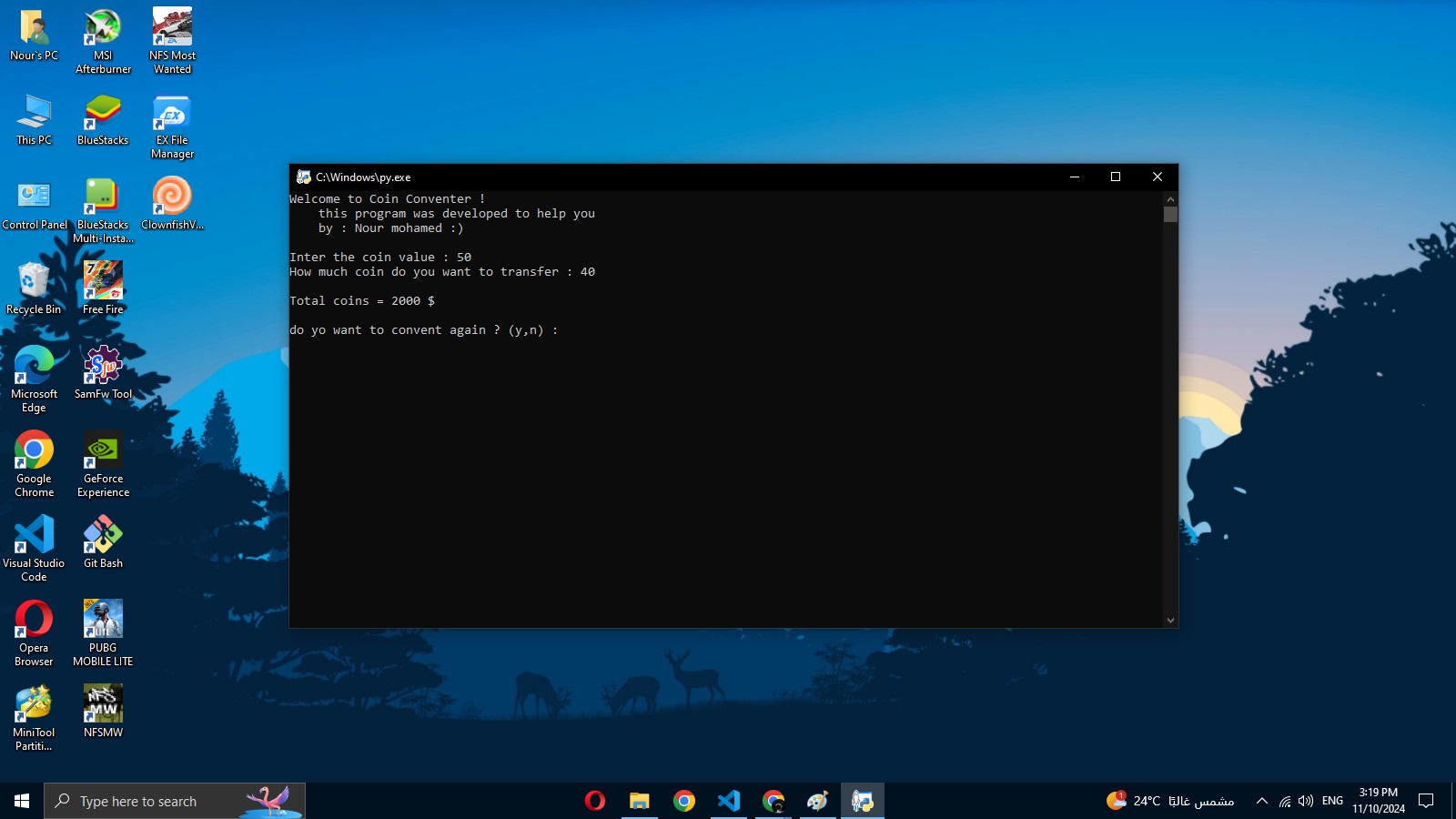
Task: Select Google Chrome desktop shortcut
Action: tap(34, 465)
